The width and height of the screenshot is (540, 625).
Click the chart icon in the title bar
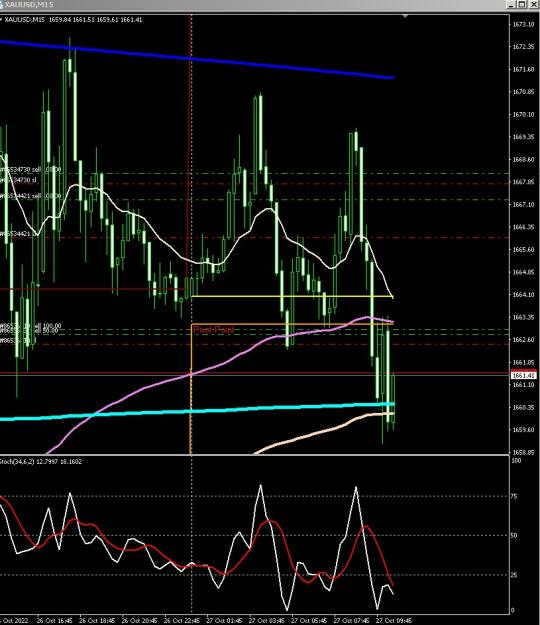point(2,4)
